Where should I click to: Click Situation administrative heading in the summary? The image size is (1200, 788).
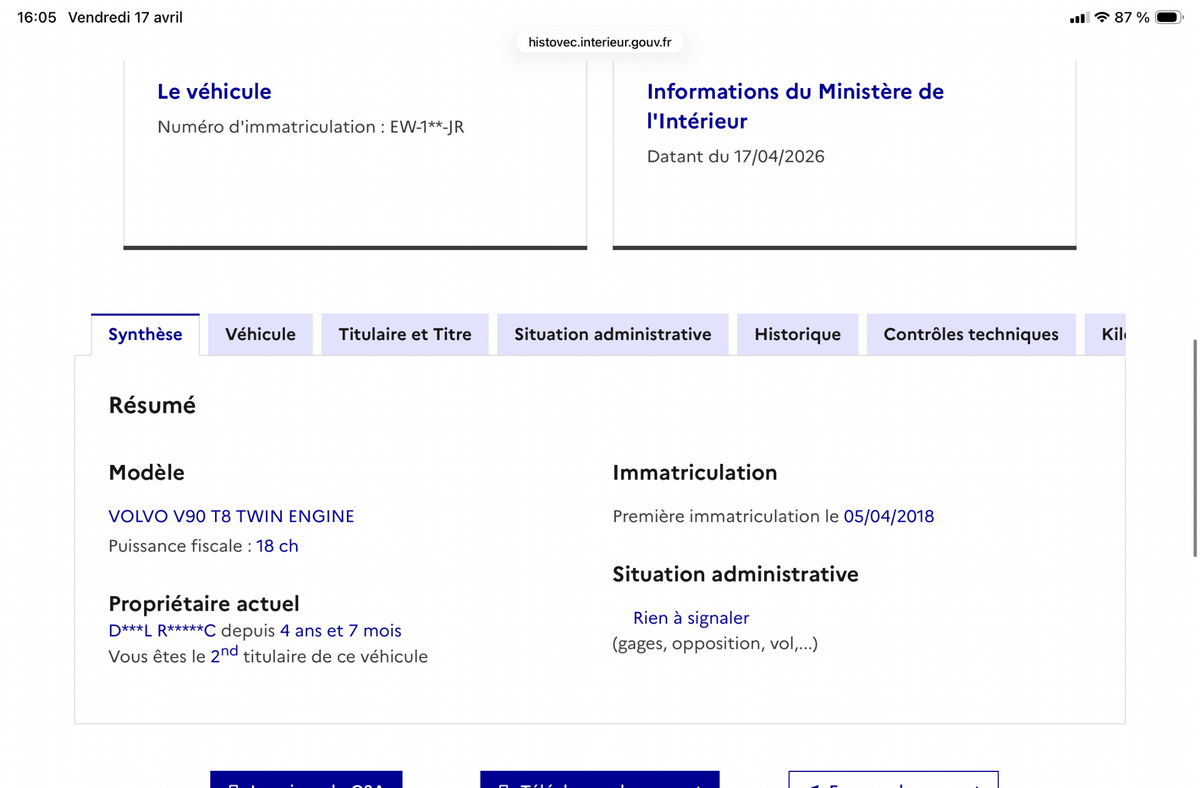coord(736,574)
